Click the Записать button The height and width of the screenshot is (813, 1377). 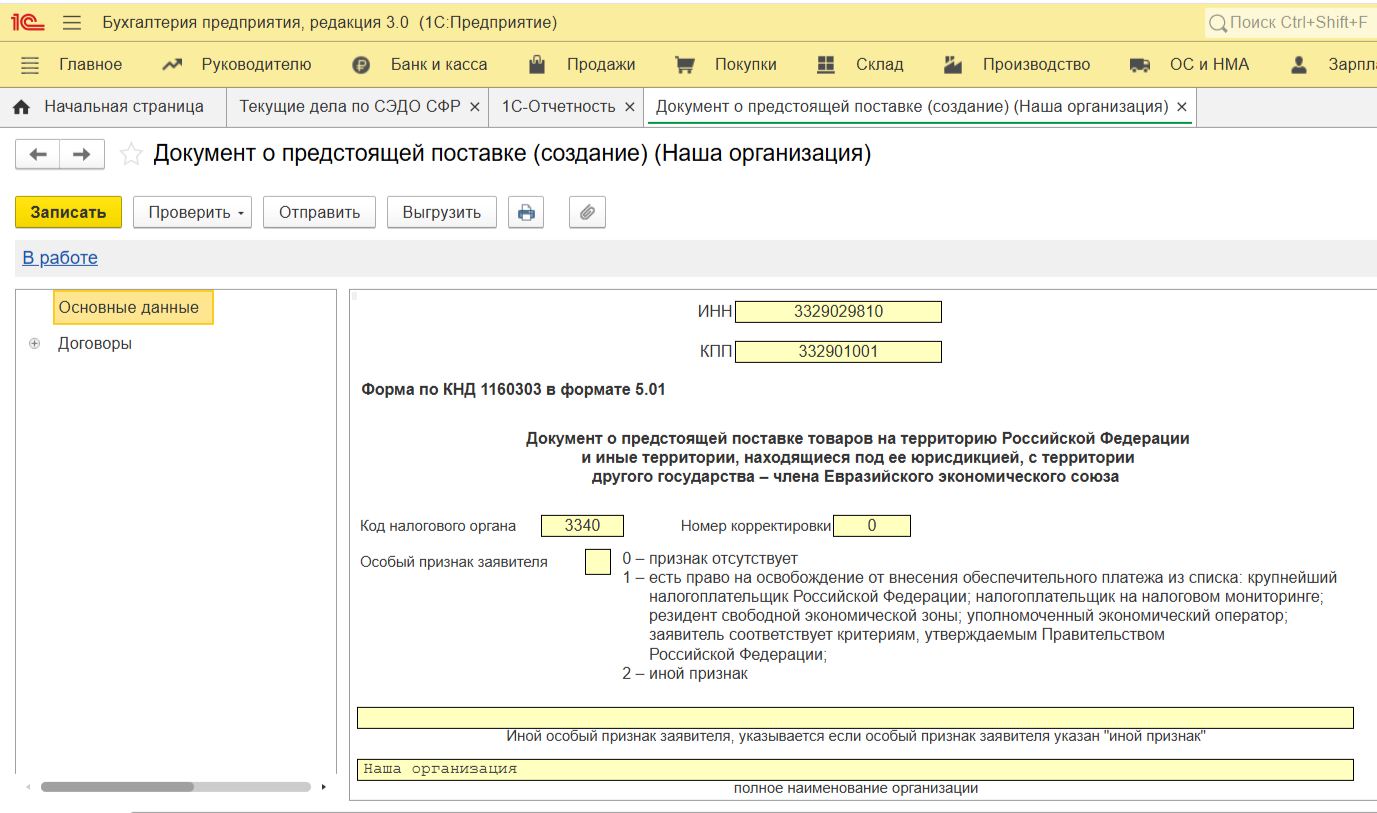coord(68,212)
